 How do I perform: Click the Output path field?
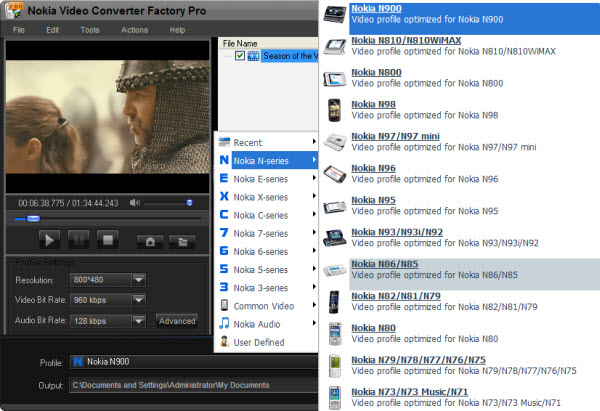pyautogui.click(x=194, y=385)
